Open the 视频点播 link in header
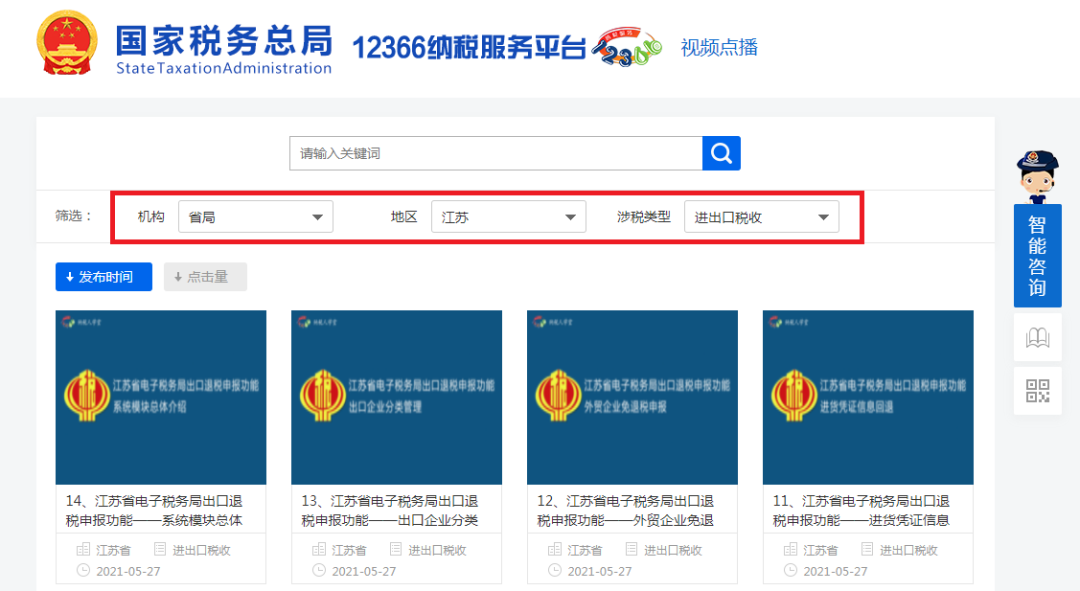The height and width of the screenshot is (591, 1080). (719, 48)
